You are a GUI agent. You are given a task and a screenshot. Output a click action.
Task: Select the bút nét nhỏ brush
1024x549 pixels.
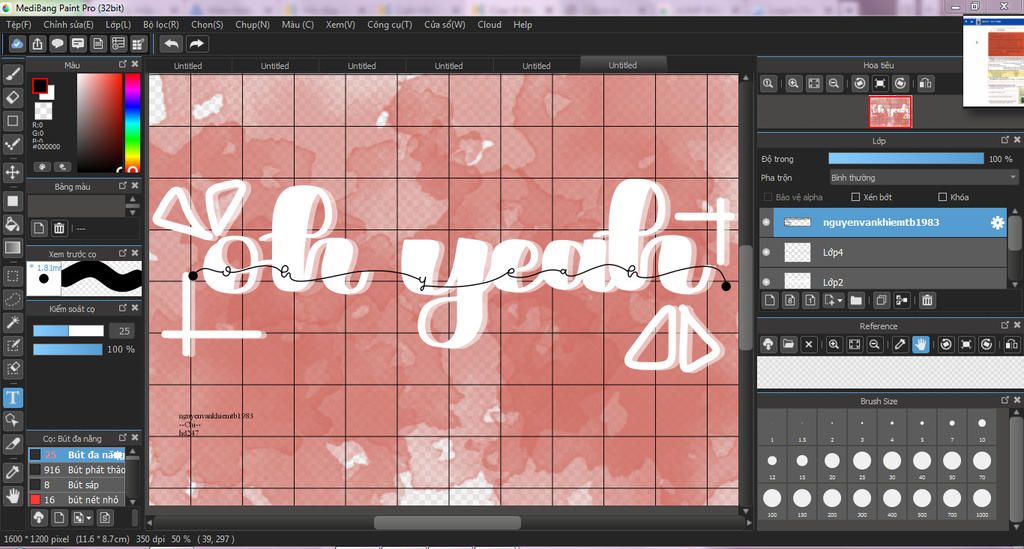click(77, 499)
